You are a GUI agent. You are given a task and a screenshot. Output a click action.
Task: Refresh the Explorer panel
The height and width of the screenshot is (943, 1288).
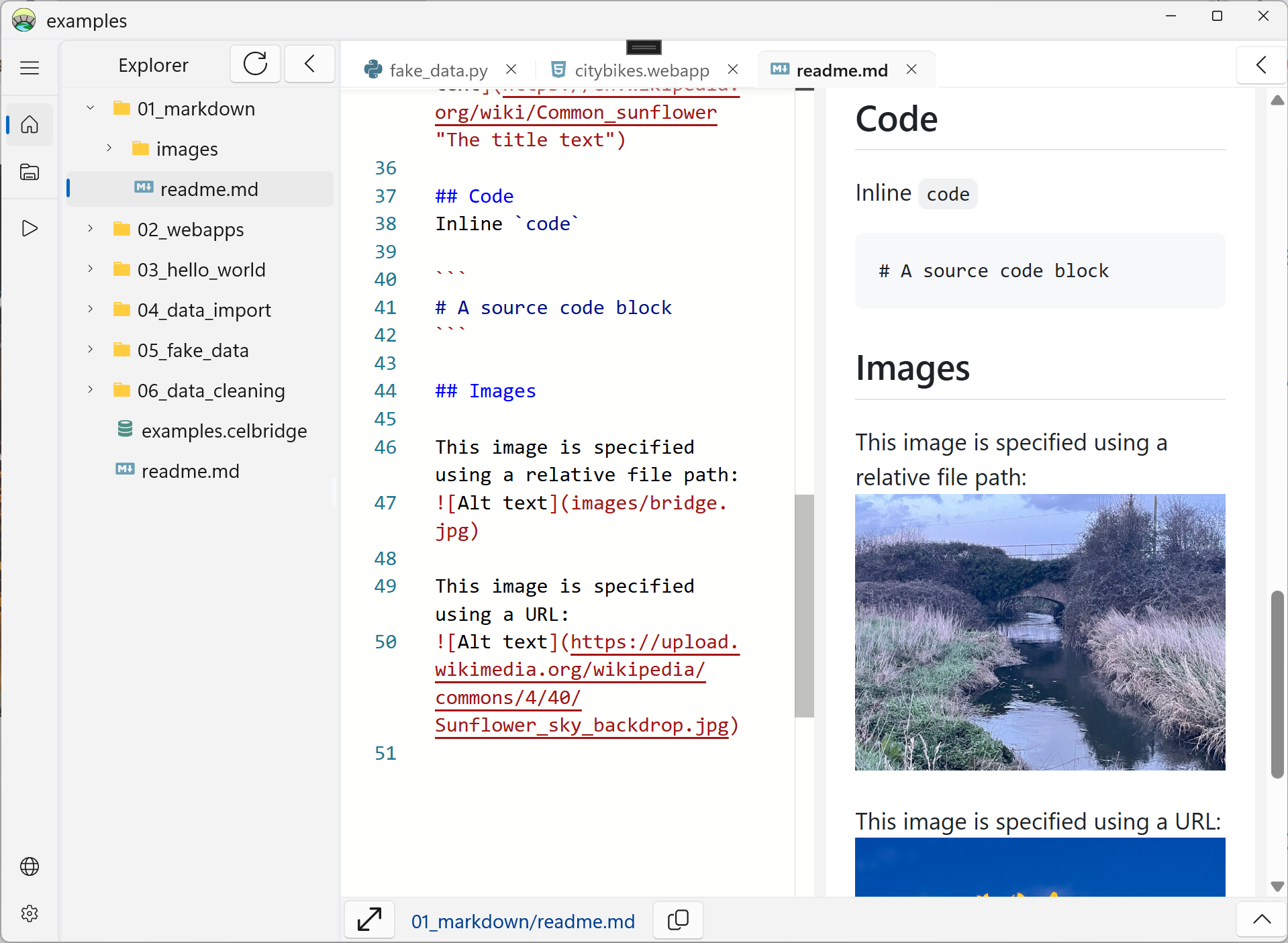coord(255,64)
